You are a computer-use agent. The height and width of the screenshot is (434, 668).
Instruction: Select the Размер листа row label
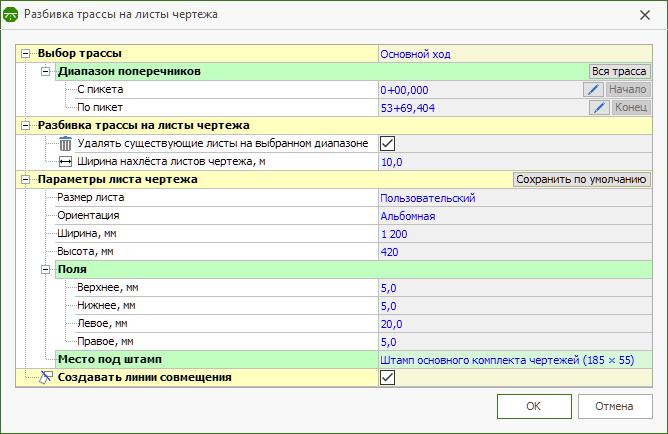[x=91, y=197]
